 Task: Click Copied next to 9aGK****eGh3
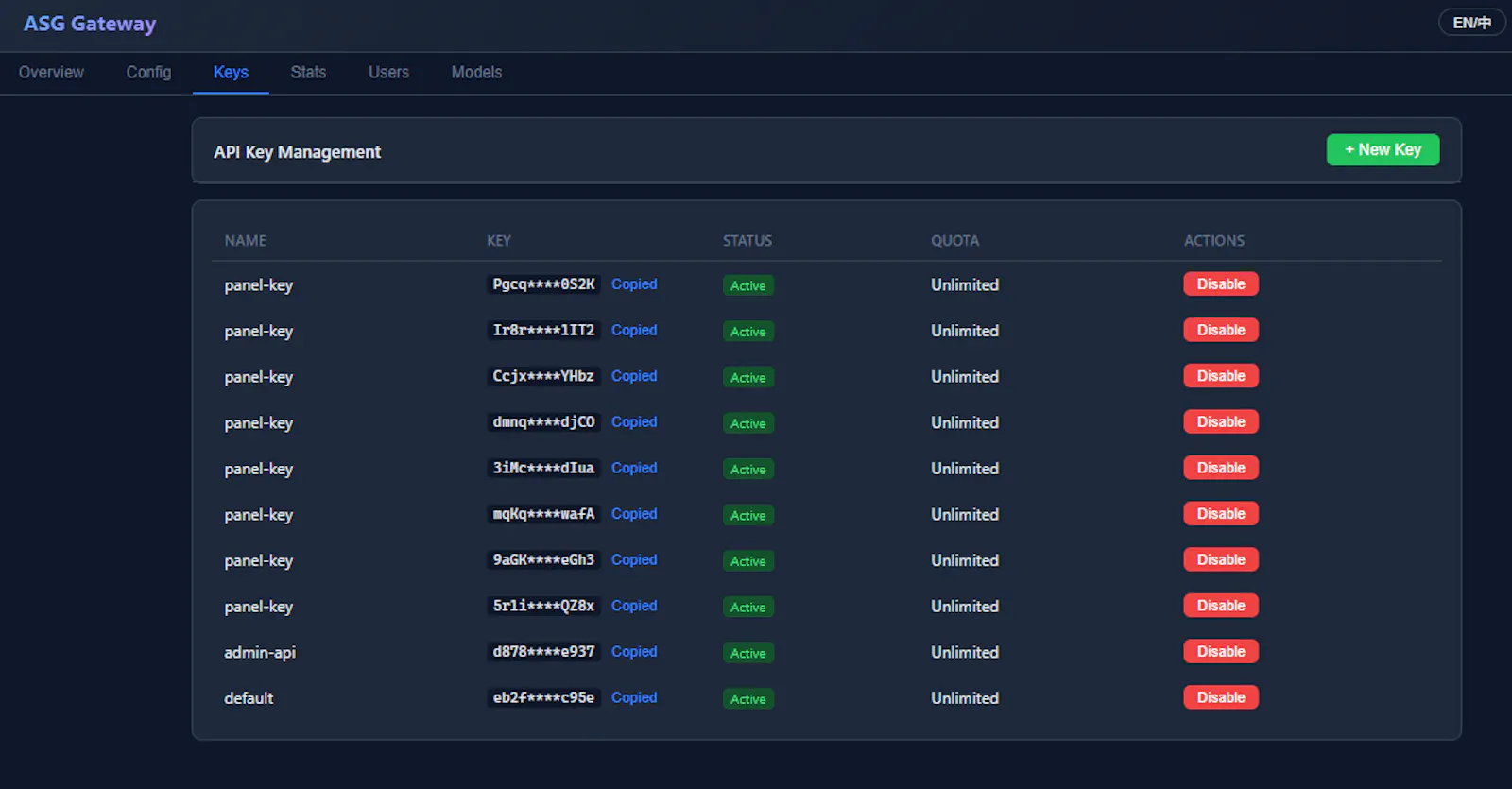(634, 559)
